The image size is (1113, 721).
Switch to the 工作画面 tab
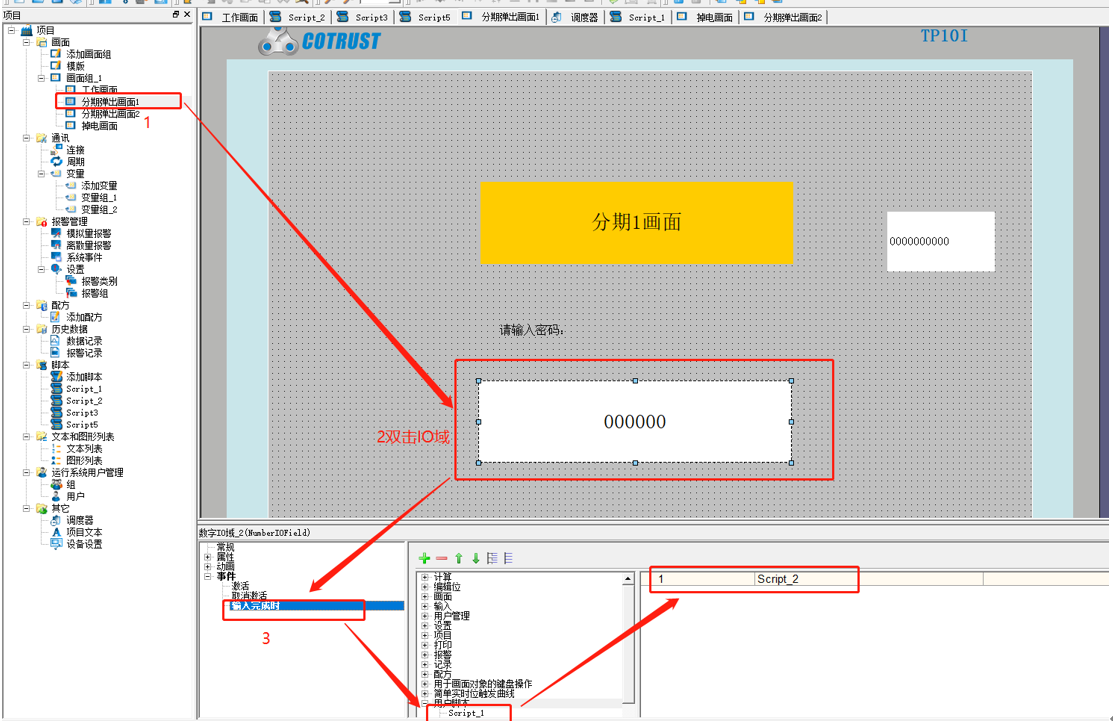[x=231, y=17]
